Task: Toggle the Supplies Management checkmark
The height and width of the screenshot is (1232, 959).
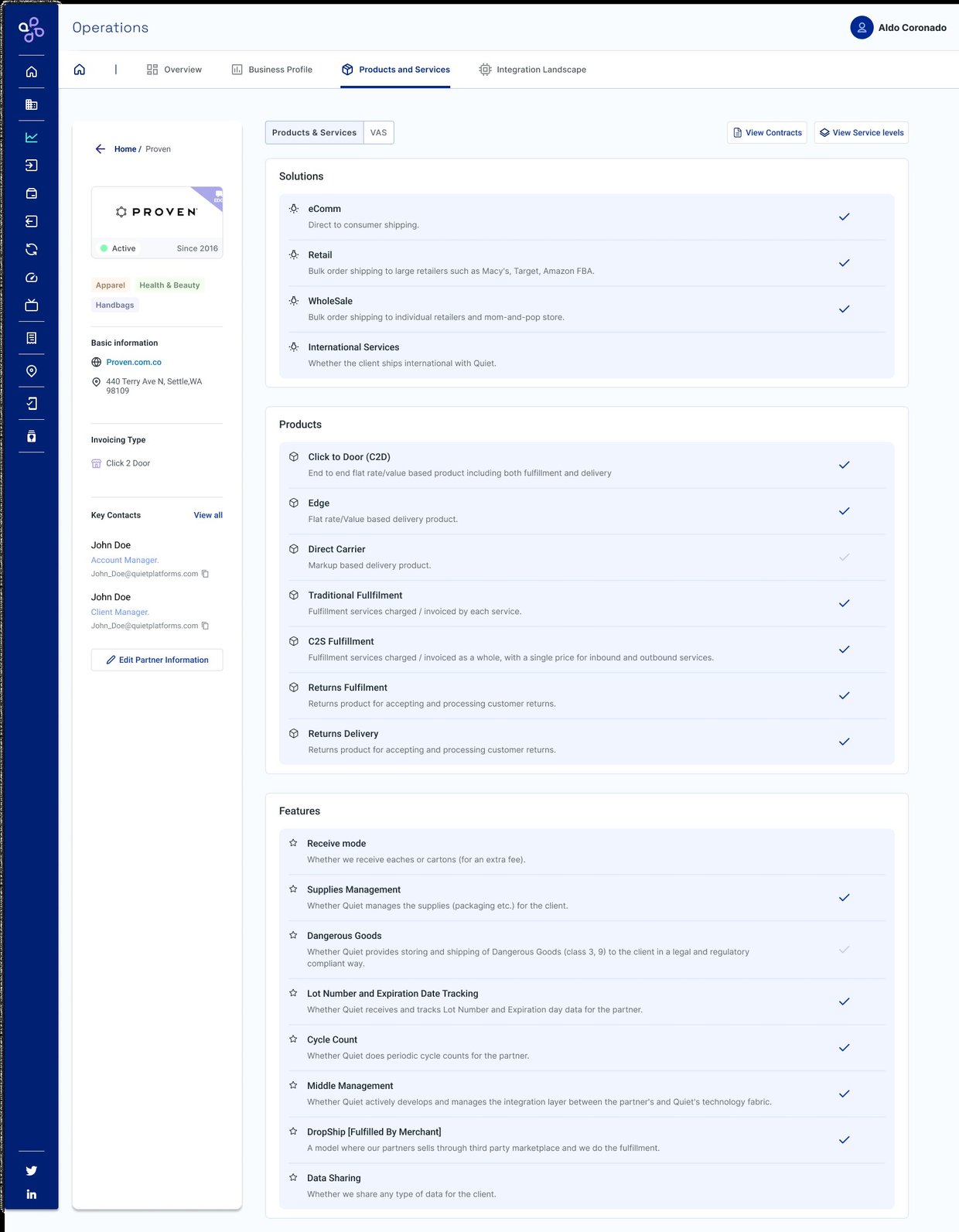Action: click(x=845, y=898)
